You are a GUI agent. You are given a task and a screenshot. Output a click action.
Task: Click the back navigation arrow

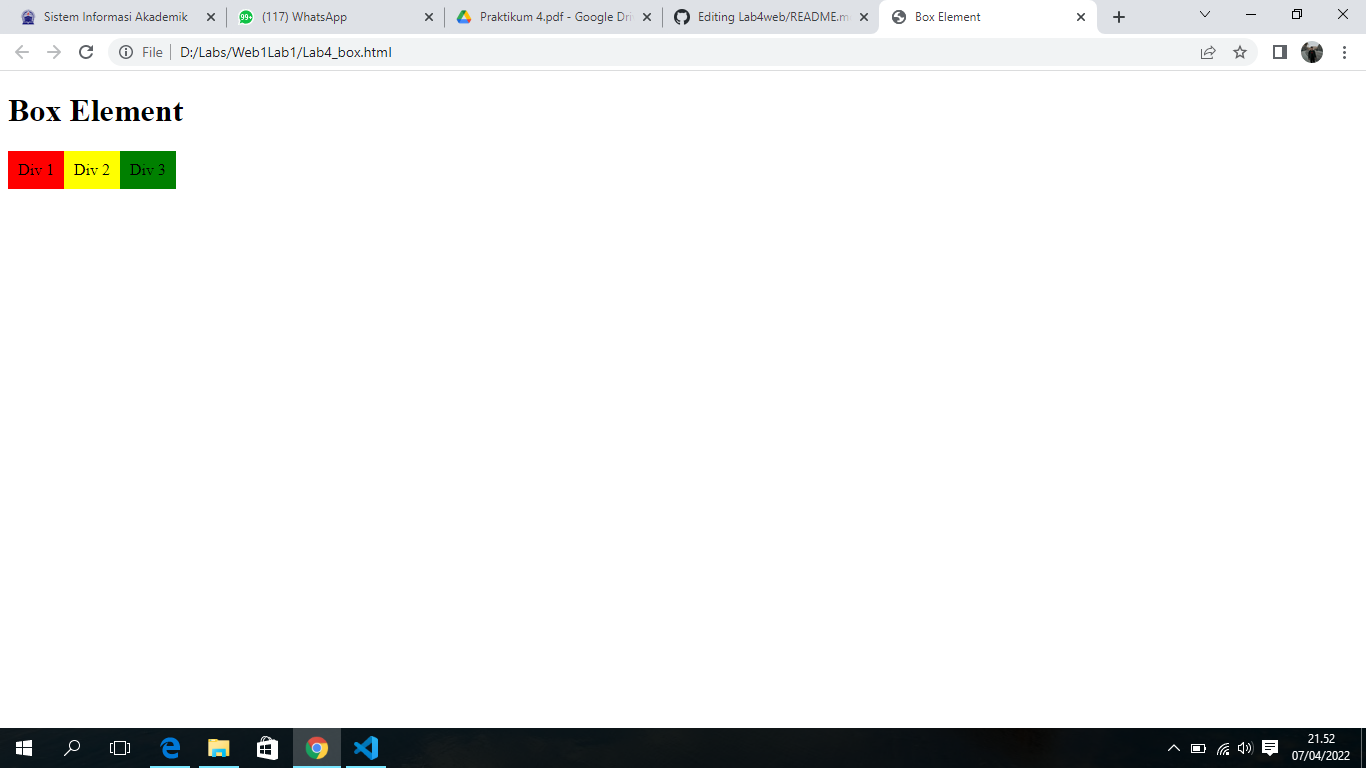point(20,52)
